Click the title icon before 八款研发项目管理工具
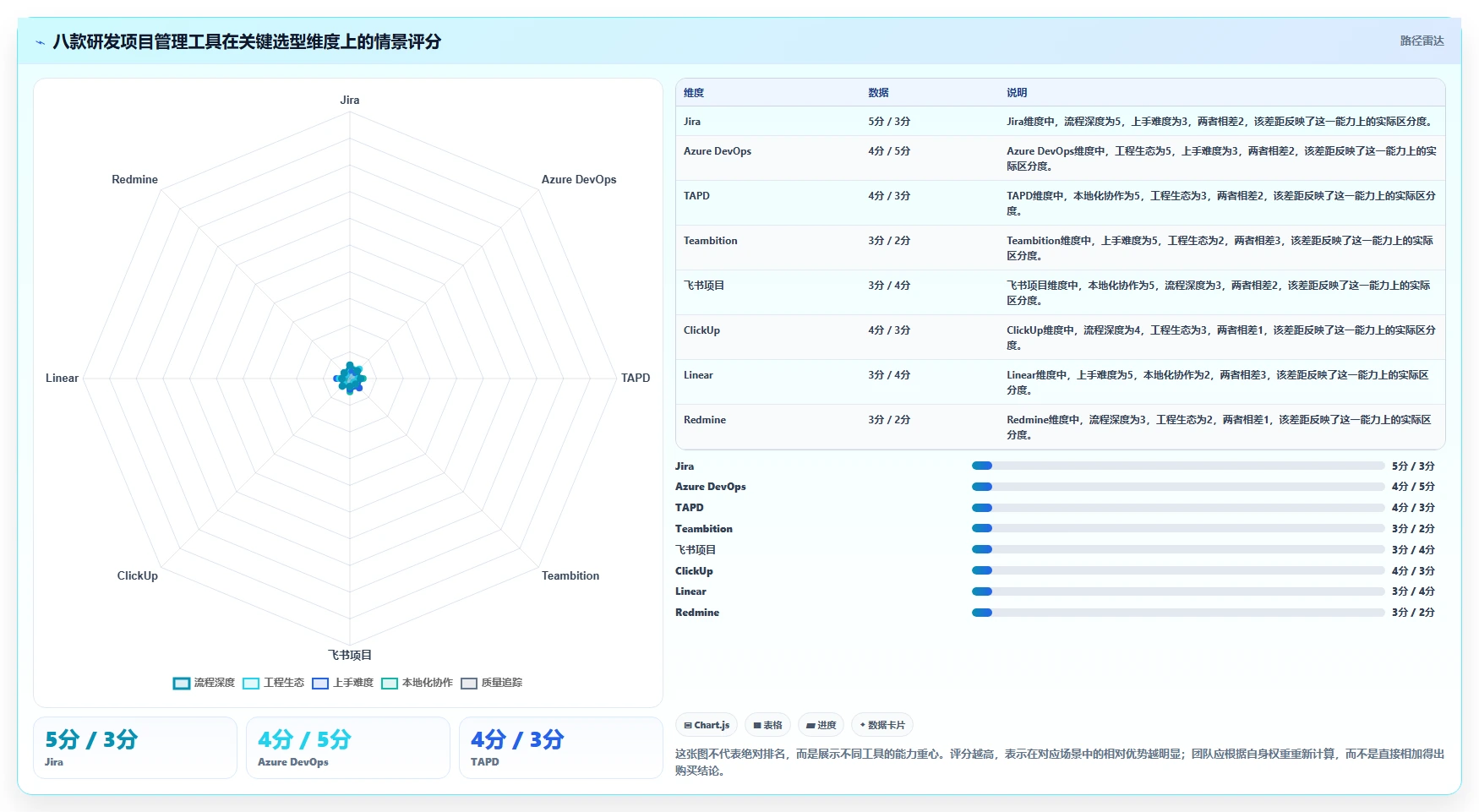The image size is (1479, 812). coord(40,42)
